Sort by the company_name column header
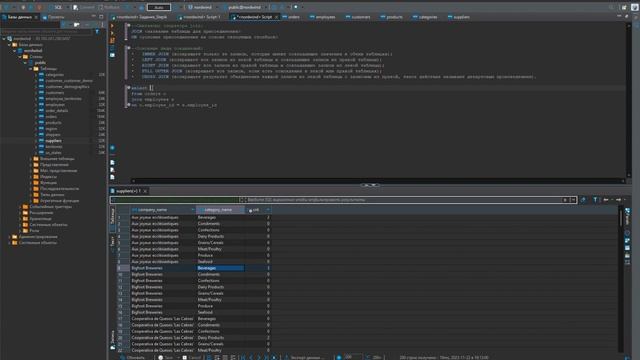Screen dimensions: 640x360 click(162, 210)
